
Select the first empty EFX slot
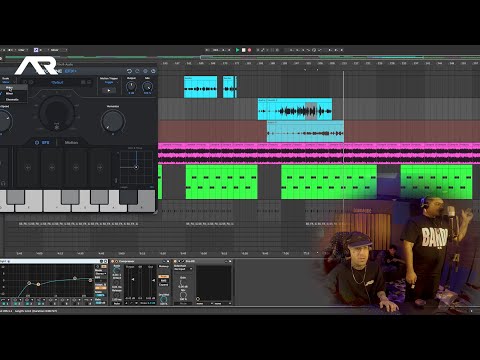[28, 168]
